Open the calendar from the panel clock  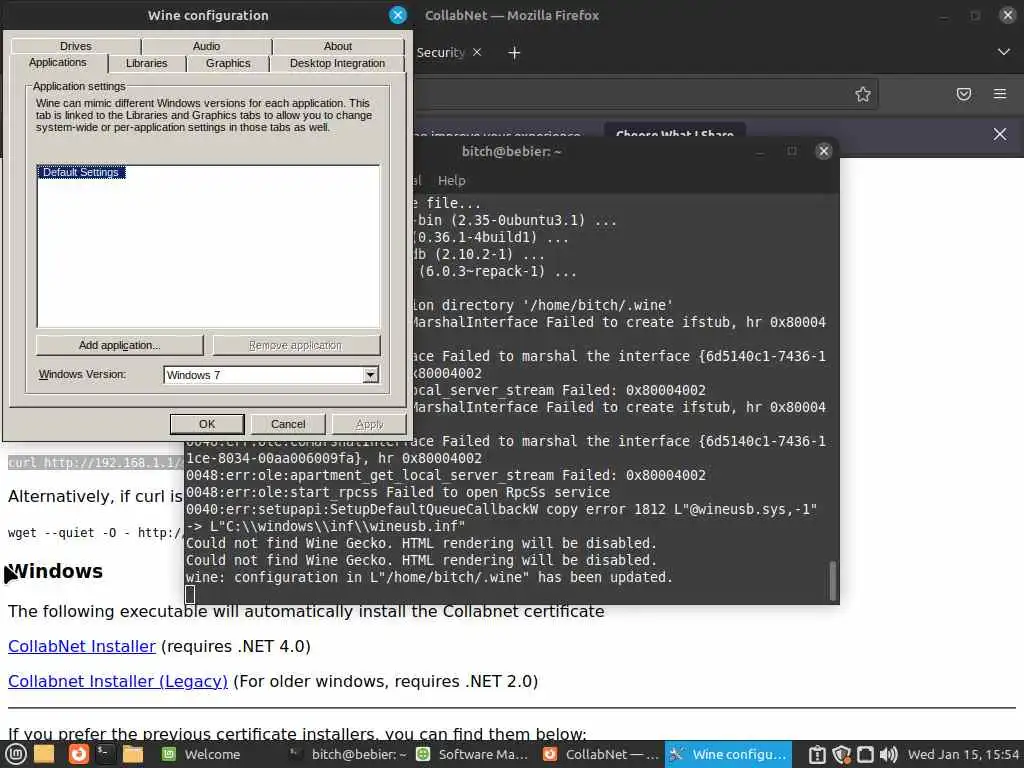pos(963,754)
